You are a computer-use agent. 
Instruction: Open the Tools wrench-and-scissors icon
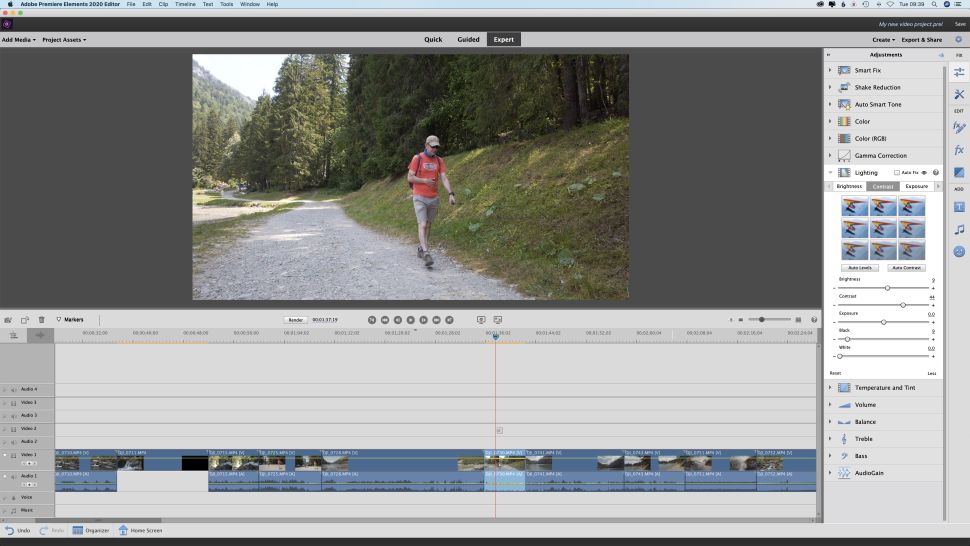point(959,95)
